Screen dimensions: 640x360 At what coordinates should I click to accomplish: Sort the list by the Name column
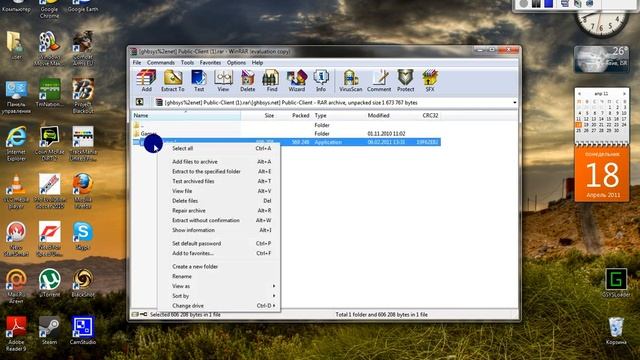click(x=186, y=116)
